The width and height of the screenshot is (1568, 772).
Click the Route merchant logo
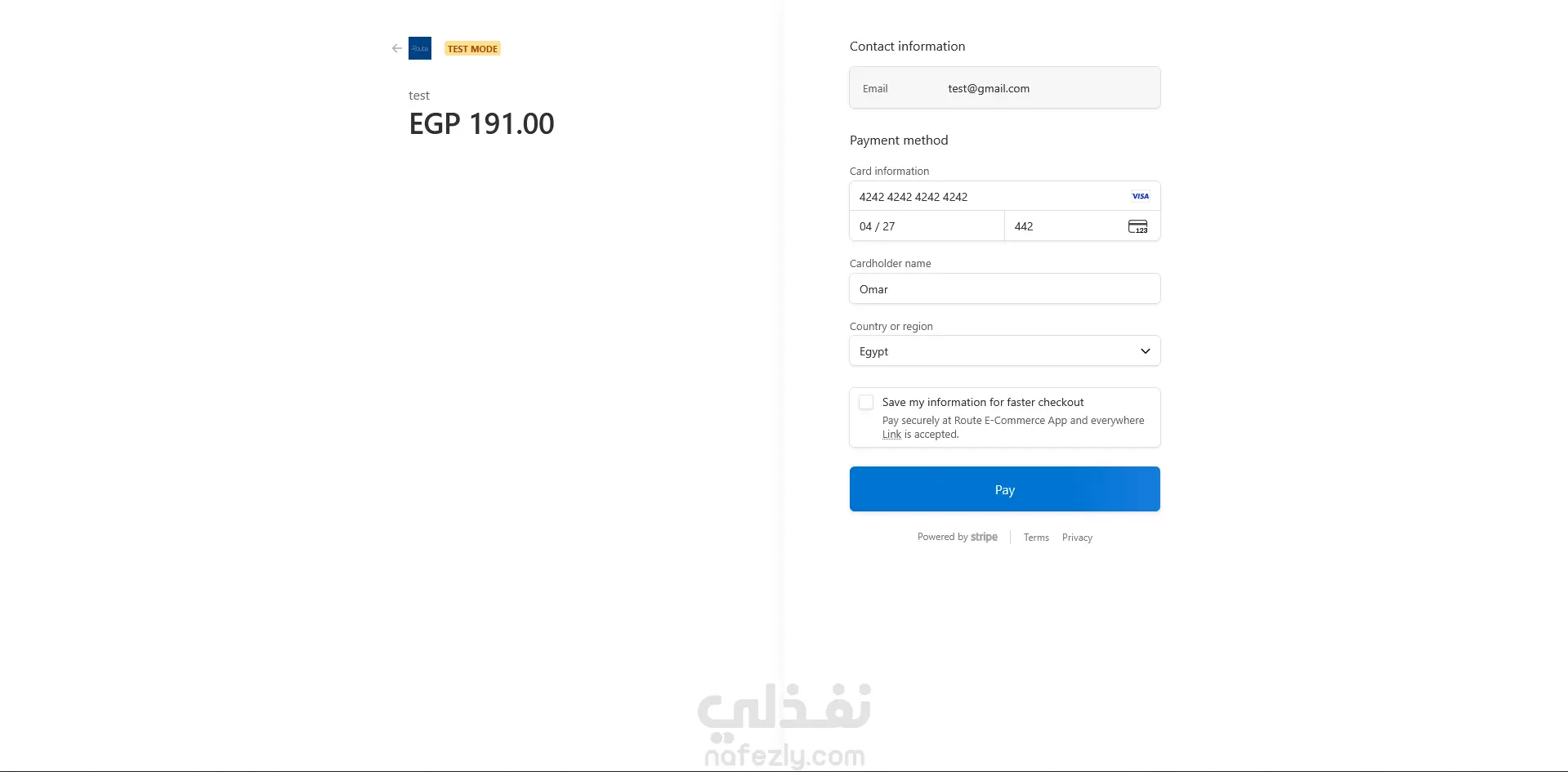pos(420,48)
